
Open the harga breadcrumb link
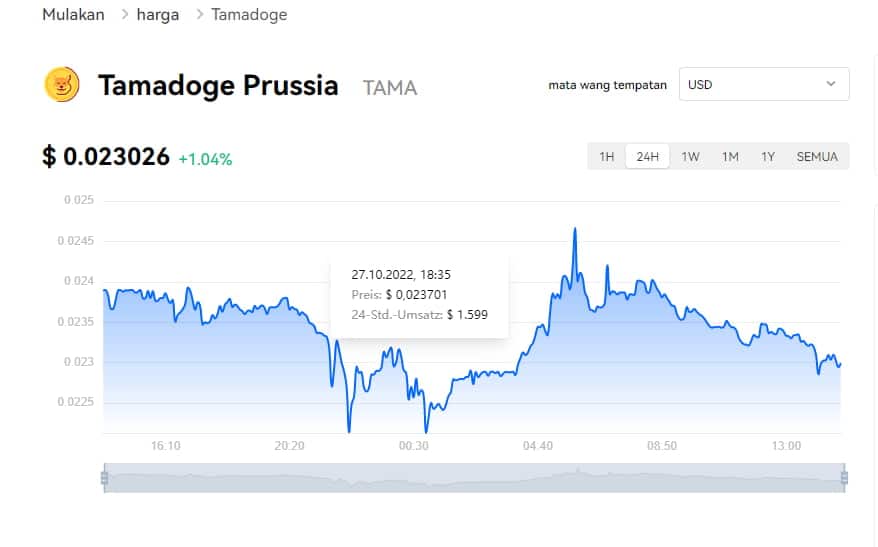click(158, 15)
